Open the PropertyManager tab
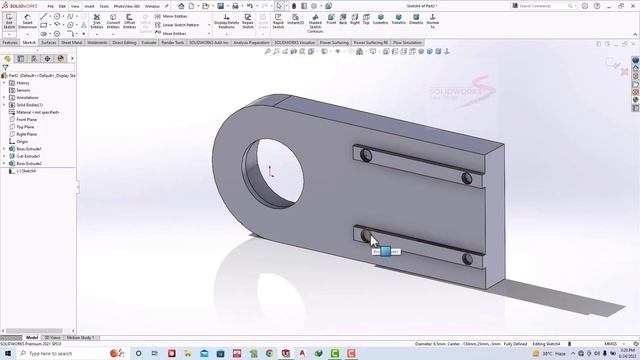 [x=21, y=59]
